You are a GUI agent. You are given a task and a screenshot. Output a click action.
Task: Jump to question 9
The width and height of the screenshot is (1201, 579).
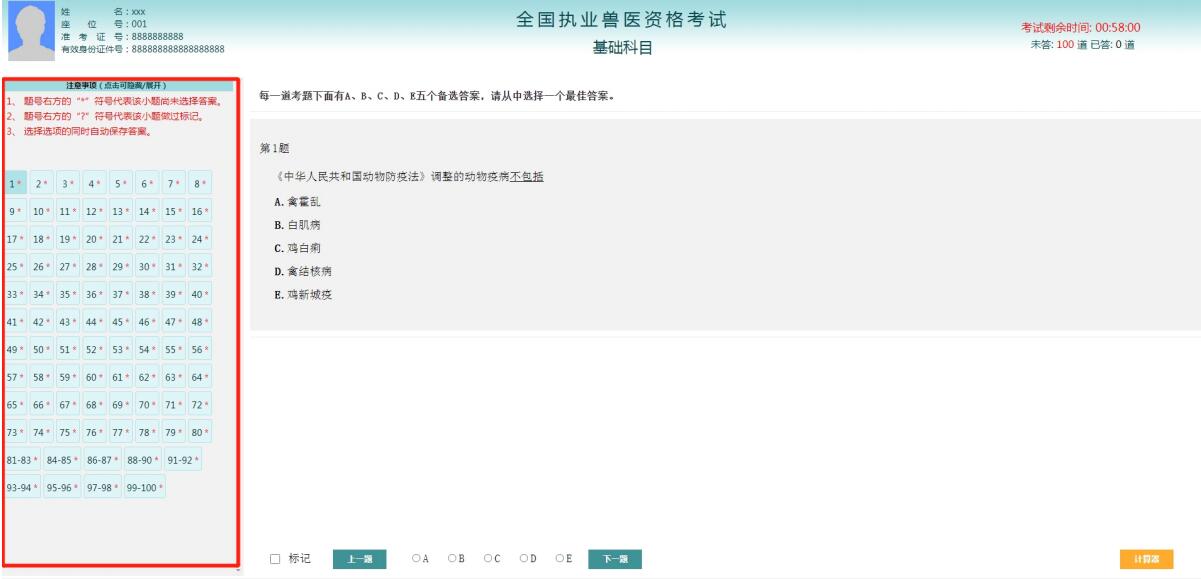tap(16, 211)
